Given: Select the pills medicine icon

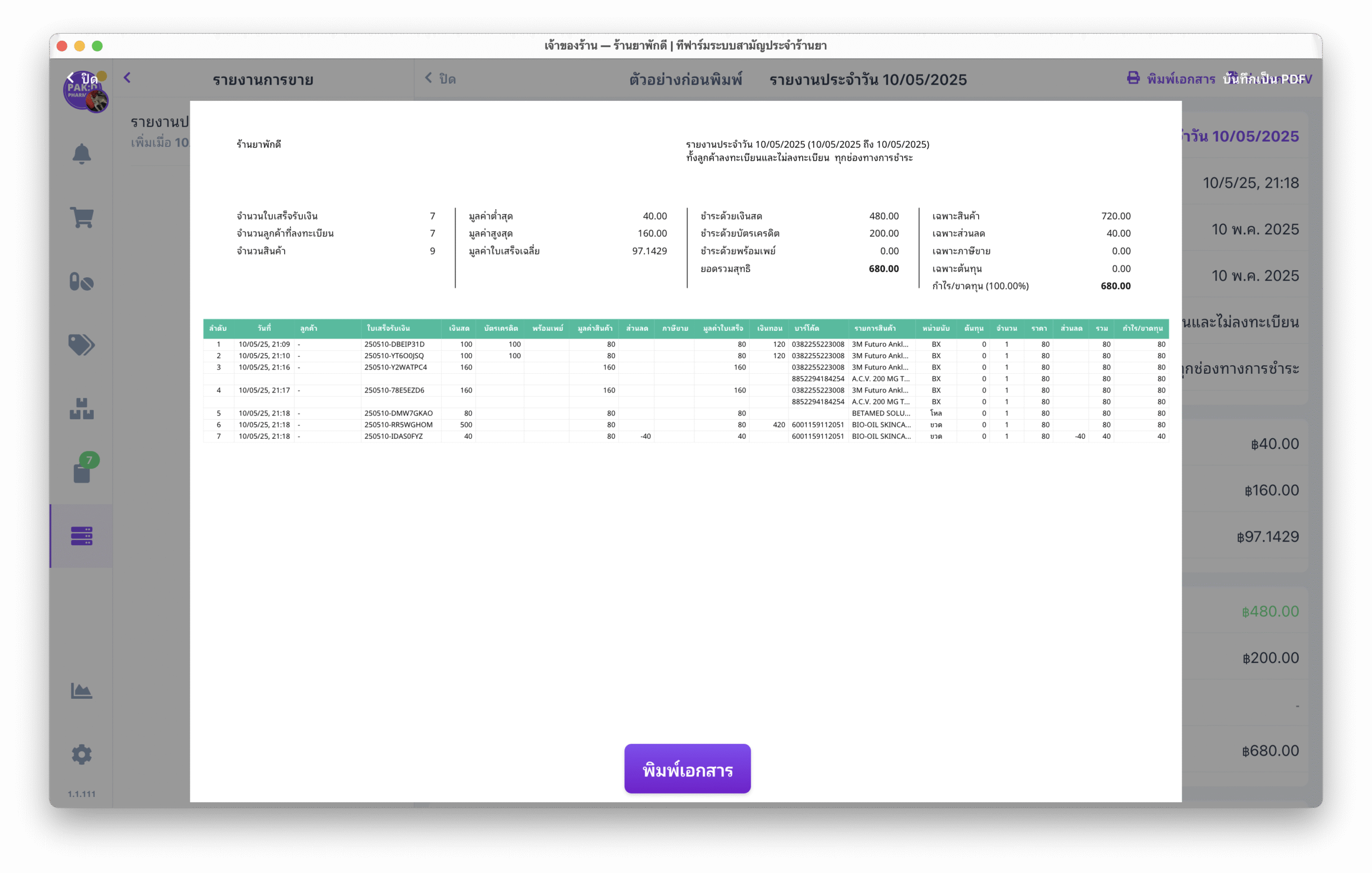Looking at the screenshot, I should tap(81, 282).
